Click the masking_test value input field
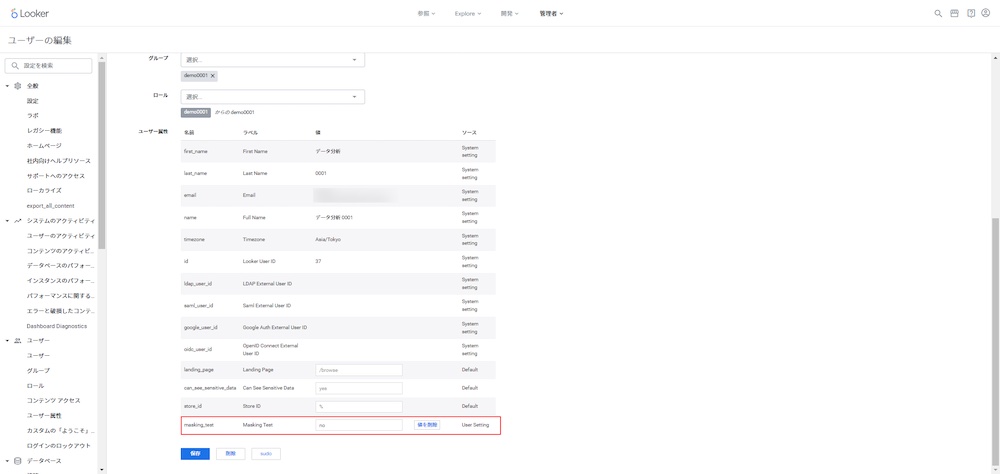Screen dimensions: 1000x474 (359, 425)
